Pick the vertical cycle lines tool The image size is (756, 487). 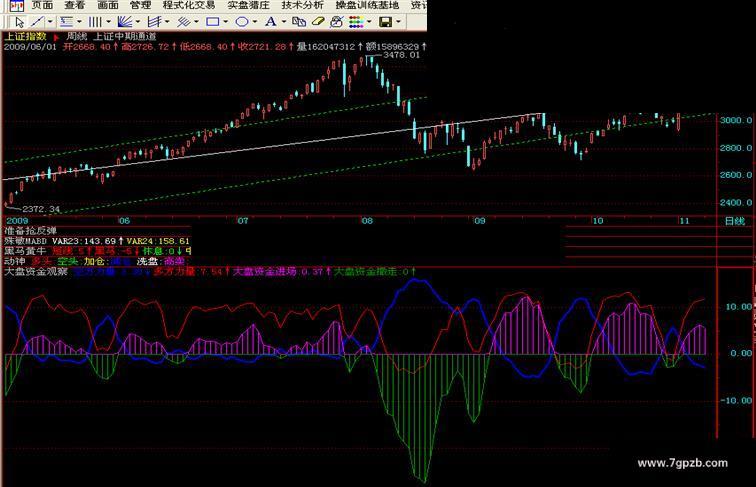(95, 22)
